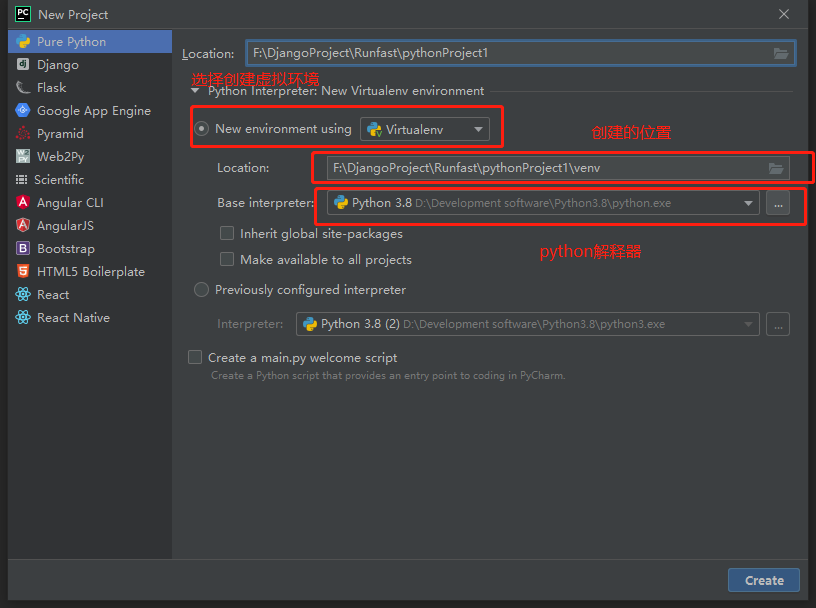Click the Google App Engine icon
The height and width of the screenshot is (608, 816).
point(23,110)
